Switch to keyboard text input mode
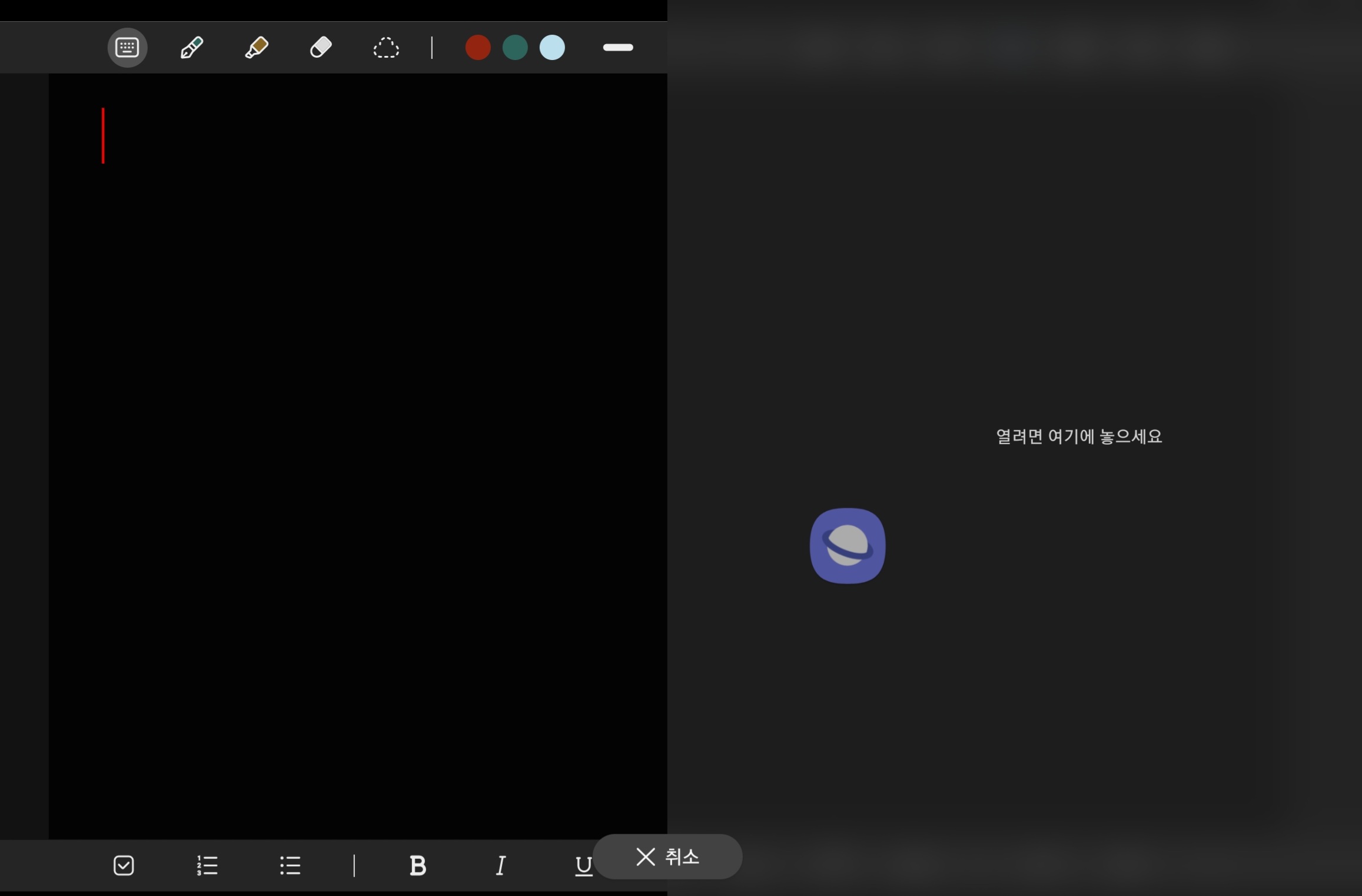This screenshot has width=1362, height=896. click(x=127, y=48)
